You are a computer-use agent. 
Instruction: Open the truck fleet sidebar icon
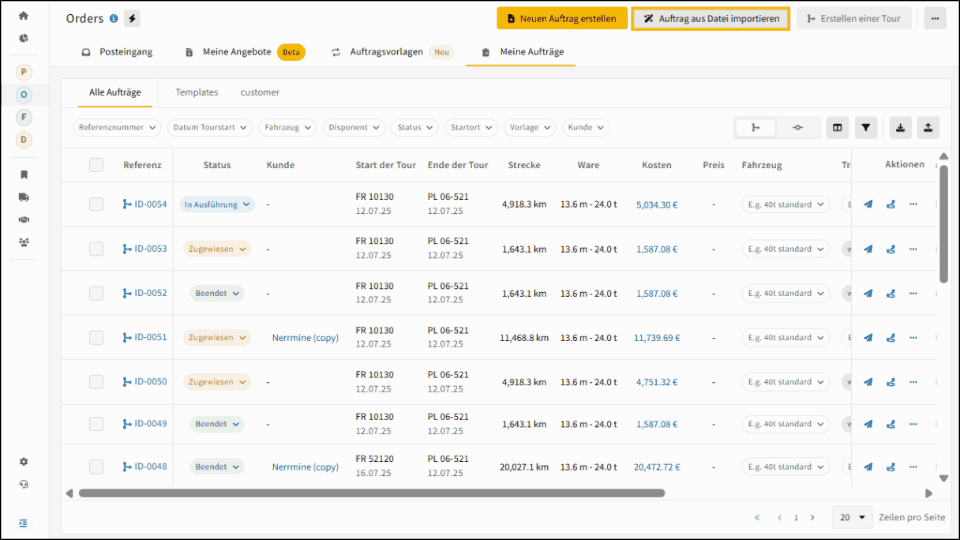pyautogui.click(x=23, y=197)
